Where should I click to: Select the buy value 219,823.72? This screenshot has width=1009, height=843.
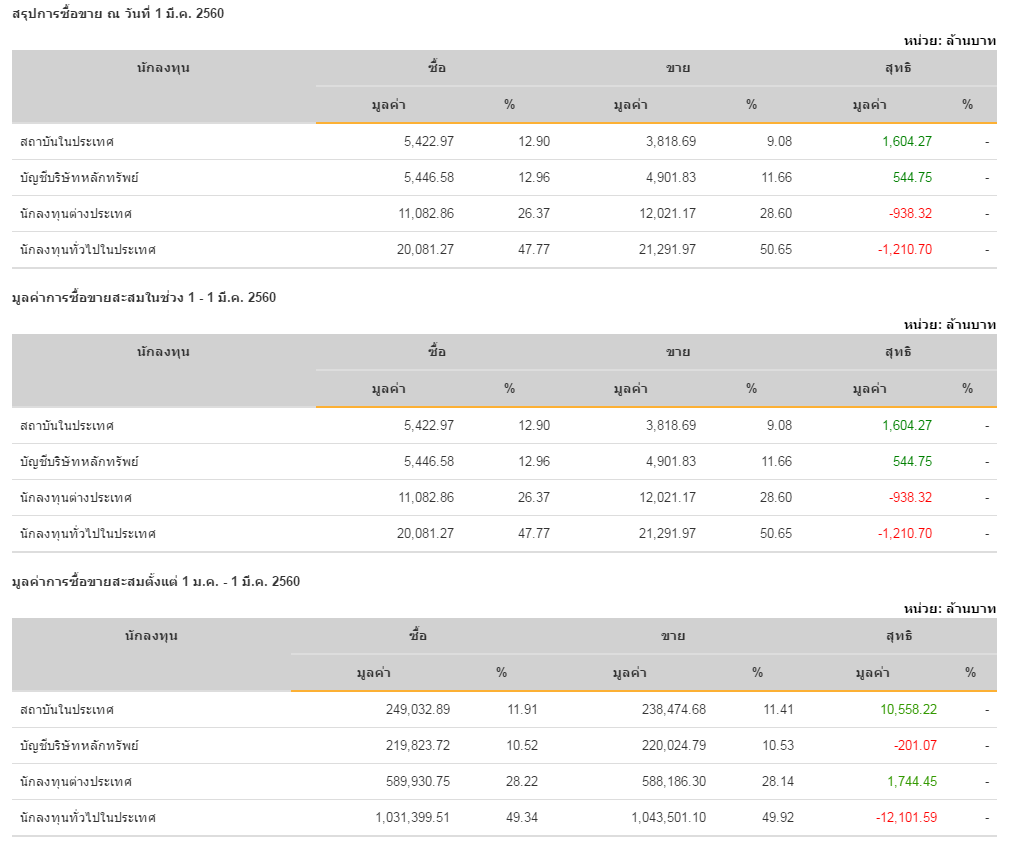pyautogui.click(x=417, y=745)
